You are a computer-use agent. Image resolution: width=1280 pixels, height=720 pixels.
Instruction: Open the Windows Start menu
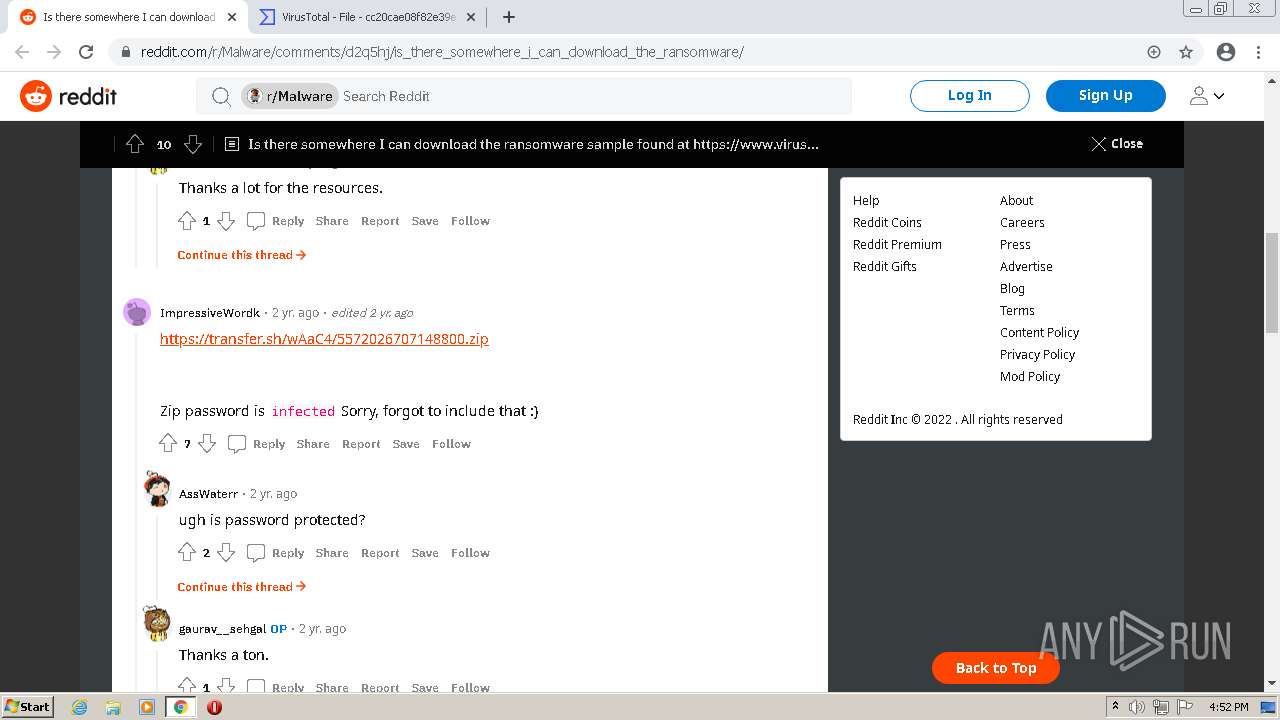pyautogui.click(x=28, y=707)
